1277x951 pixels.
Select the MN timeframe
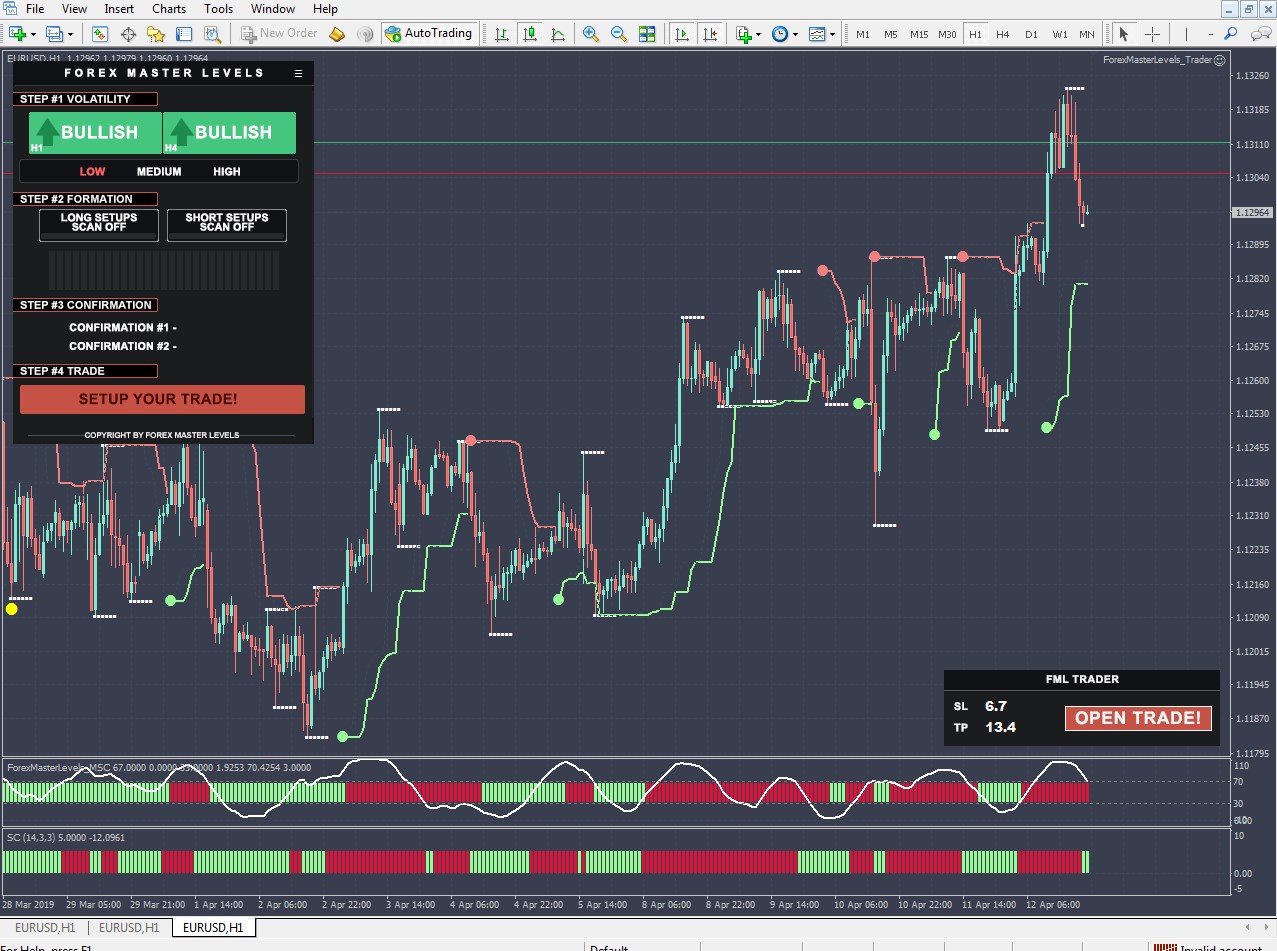coord(1087,34)
